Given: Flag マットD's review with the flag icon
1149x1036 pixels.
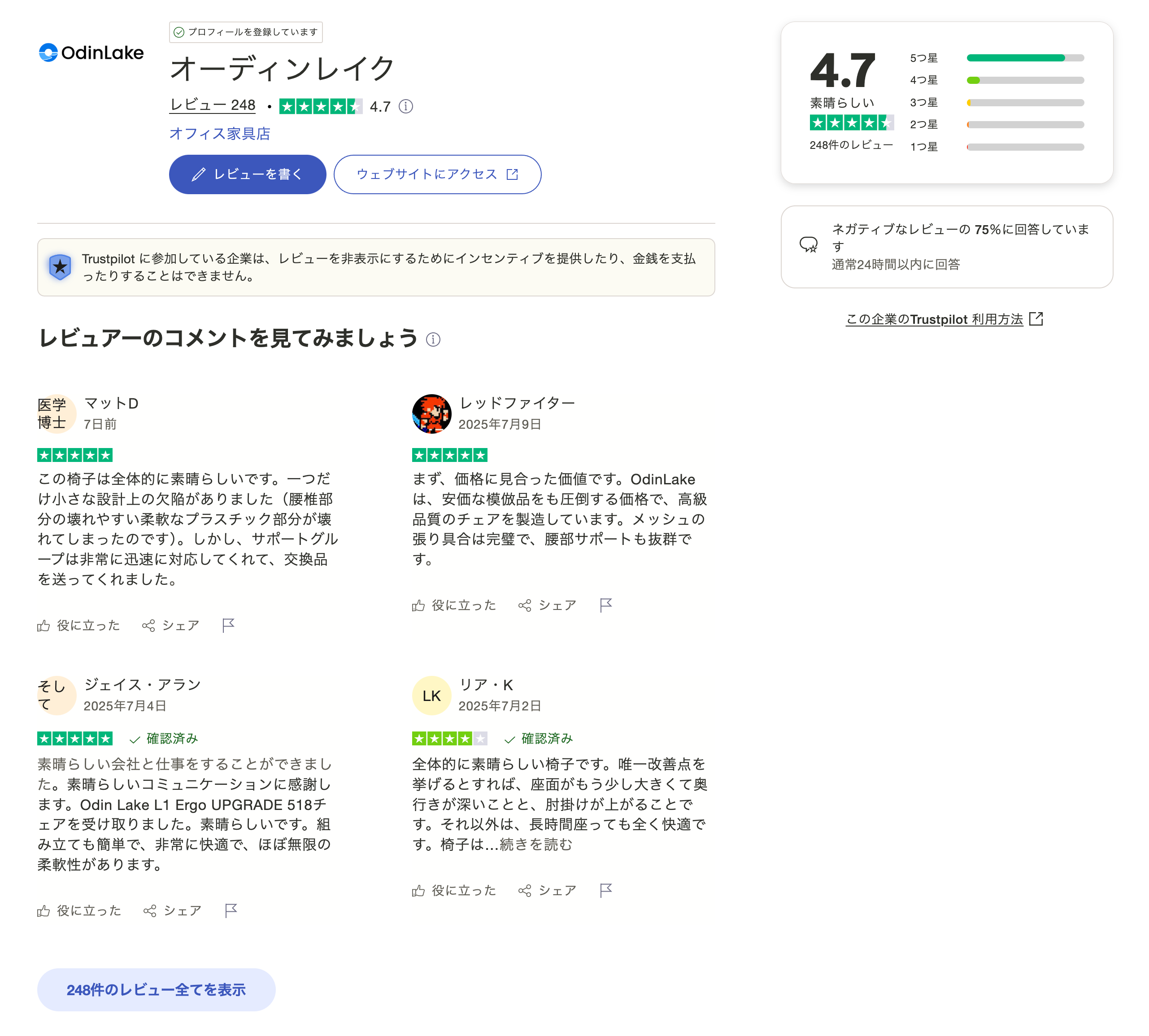Looking at the screenshot, I should pos(228,625).
